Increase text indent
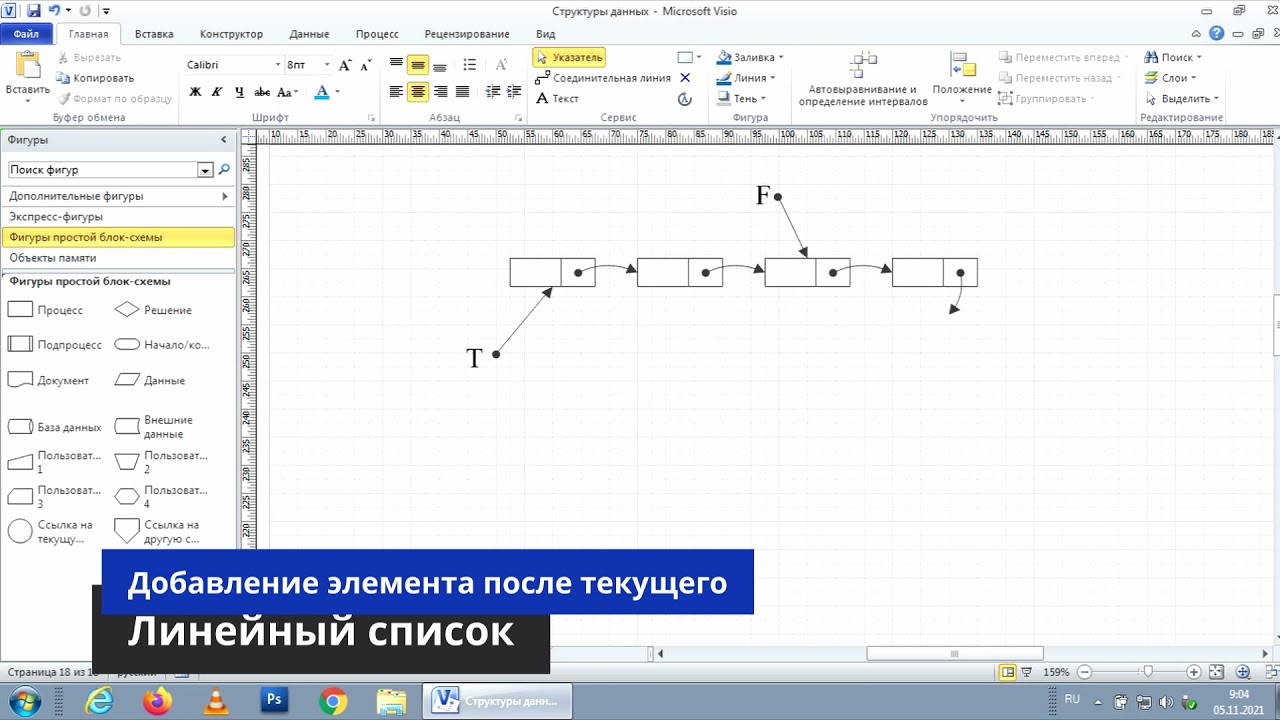The width and height of the screenshot is (1280, 720). tap(515, 92)
